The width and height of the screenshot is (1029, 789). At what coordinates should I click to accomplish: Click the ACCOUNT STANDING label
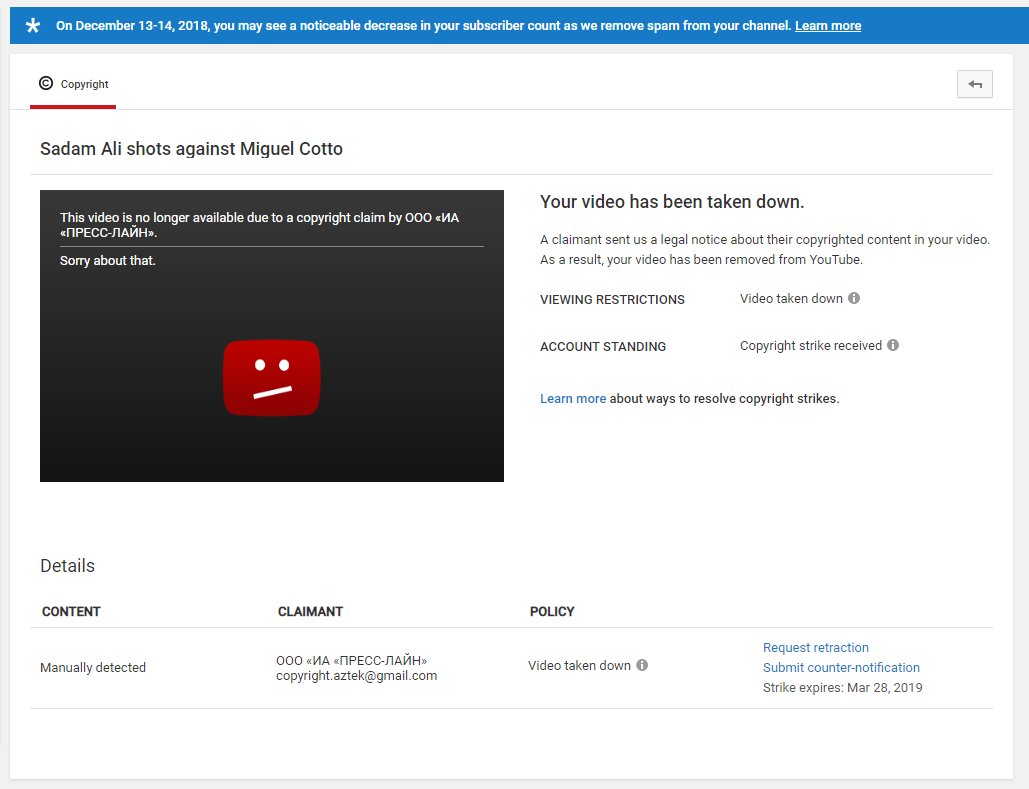[603, 347]
